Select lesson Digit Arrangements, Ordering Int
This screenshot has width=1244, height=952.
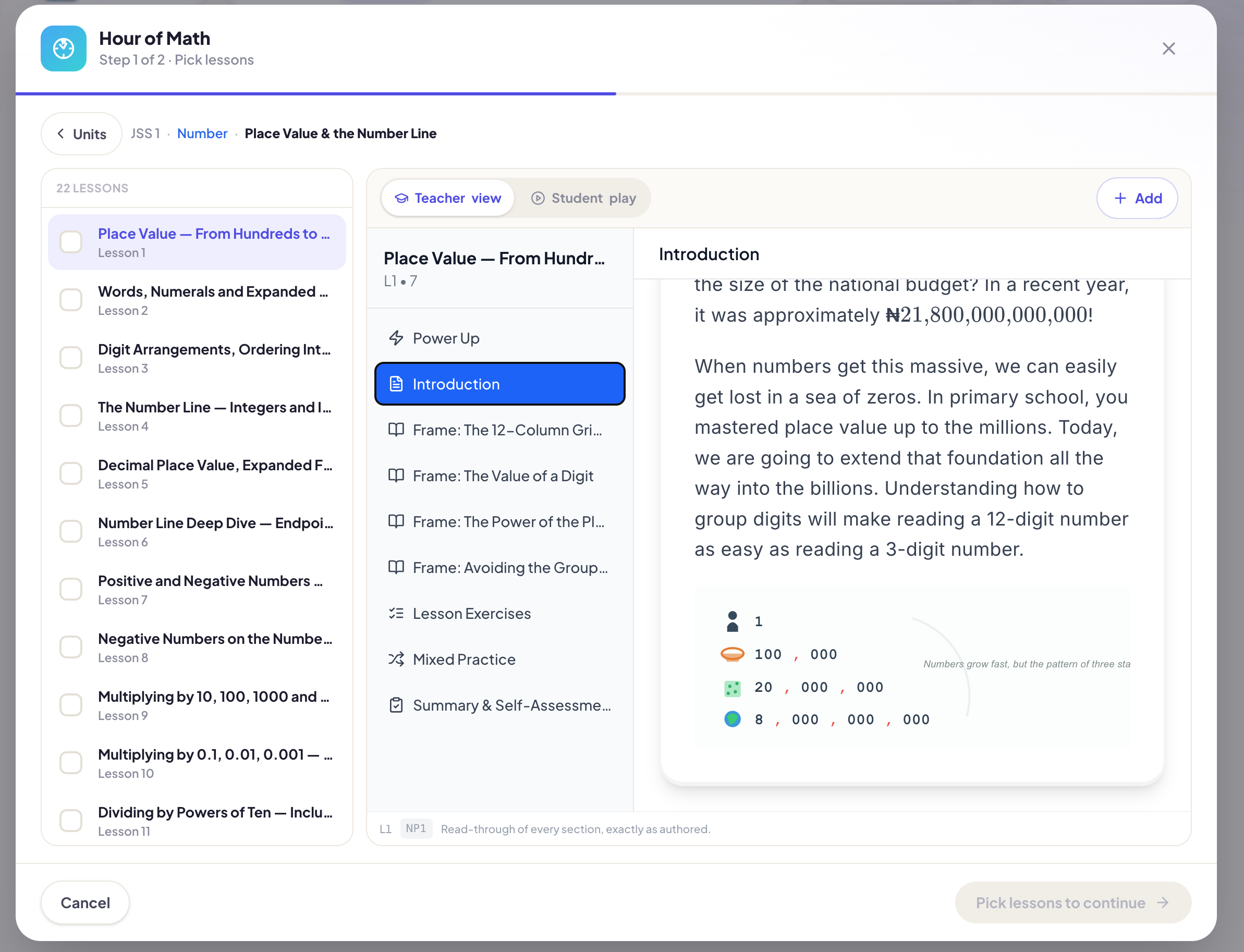[197, 358]
